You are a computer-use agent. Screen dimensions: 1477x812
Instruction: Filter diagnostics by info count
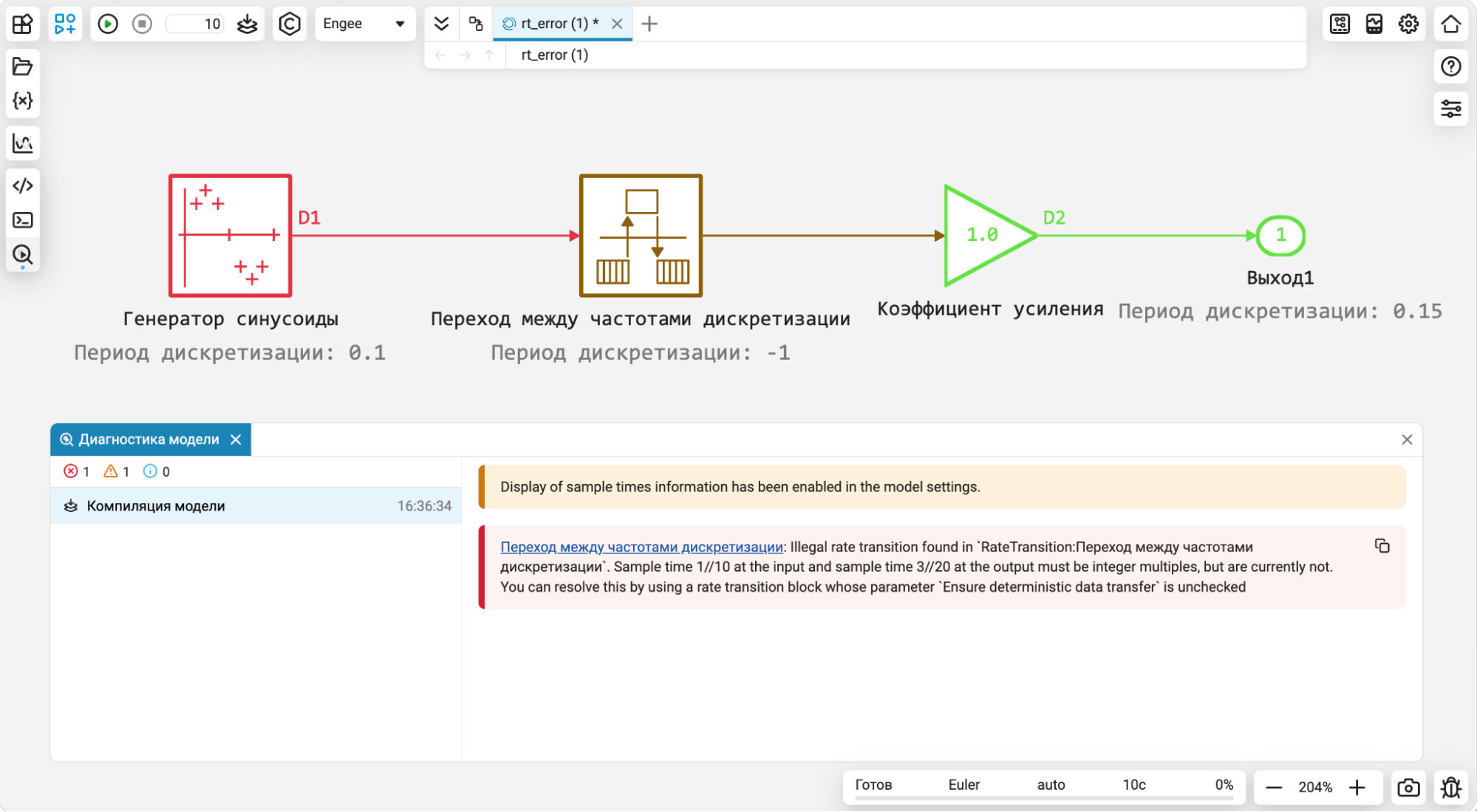point(157,471)
